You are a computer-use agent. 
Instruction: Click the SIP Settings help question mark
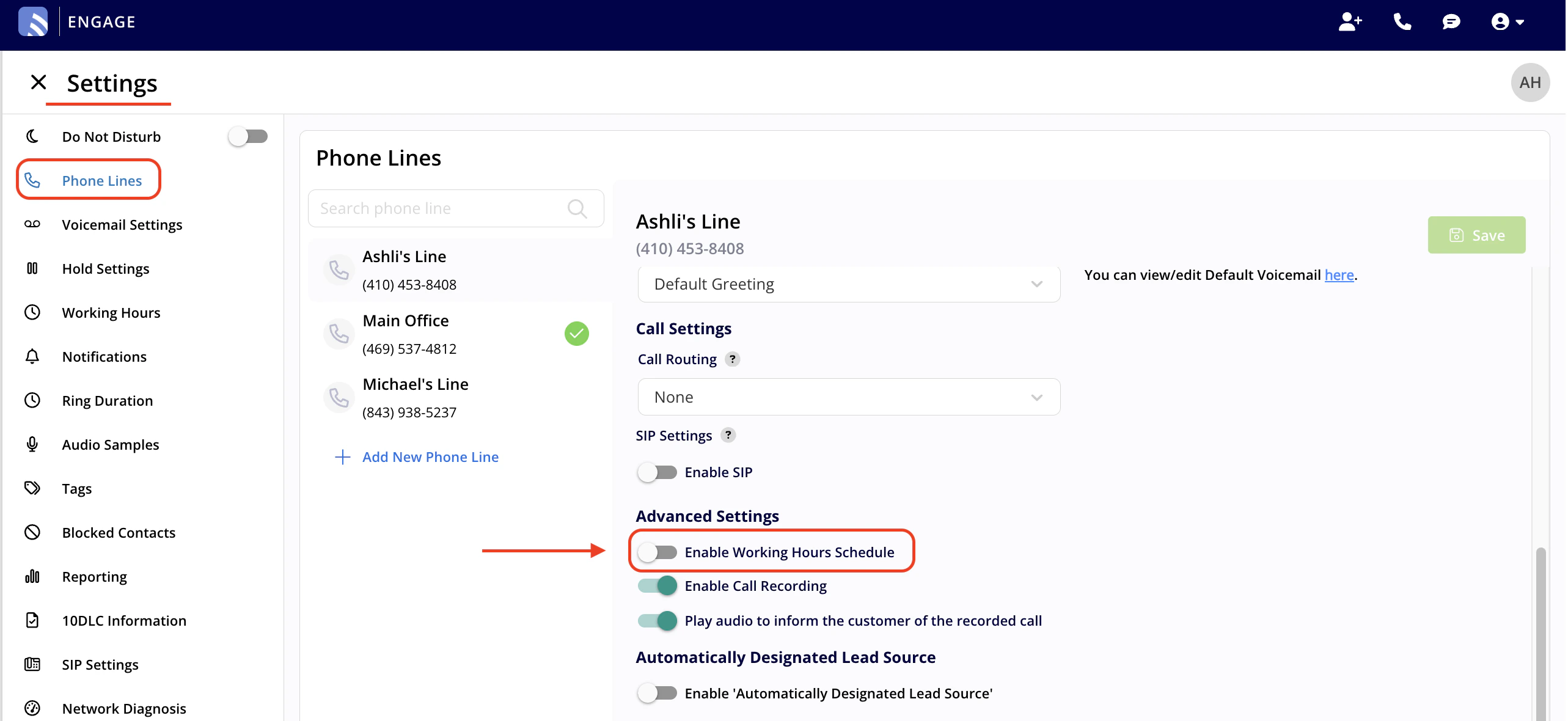click(x=728, y=435)
